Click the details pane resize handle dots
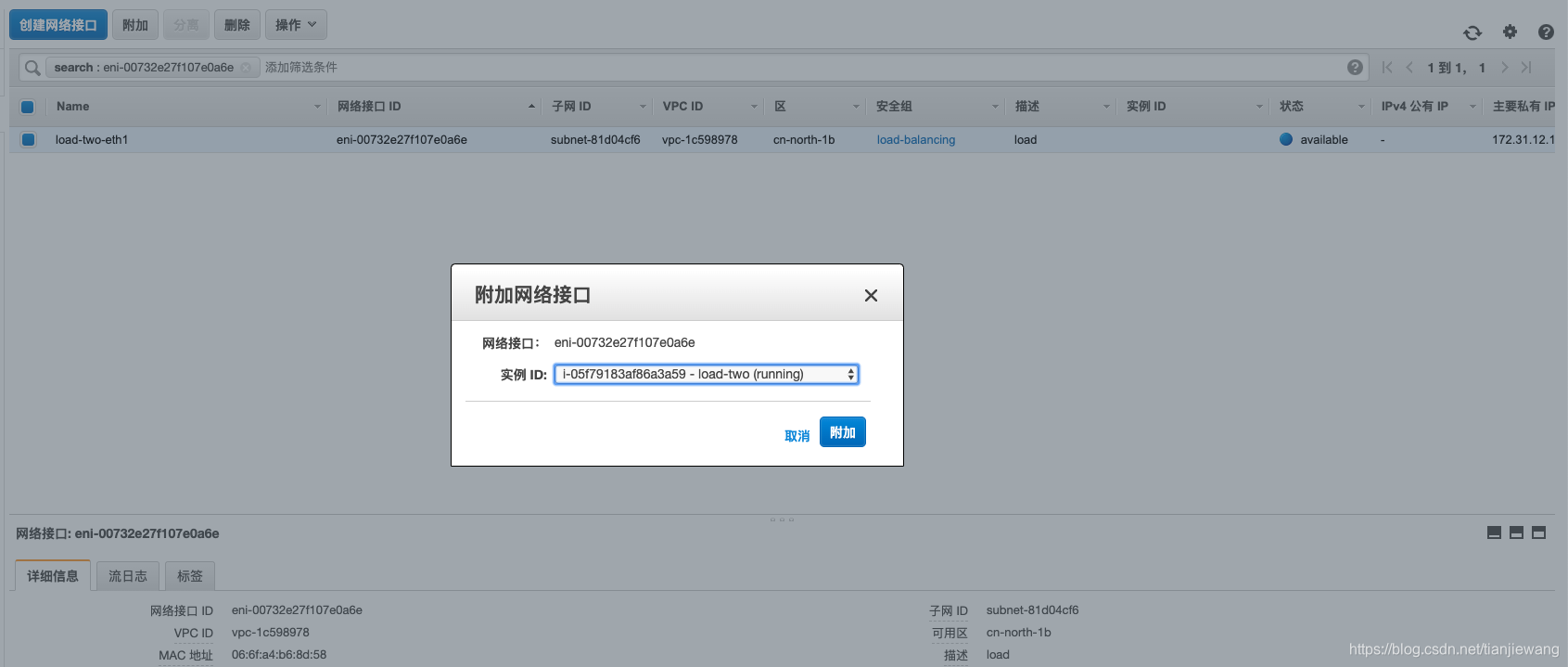The width and height of the screenshot is (1568, 667). coord(782,519)
